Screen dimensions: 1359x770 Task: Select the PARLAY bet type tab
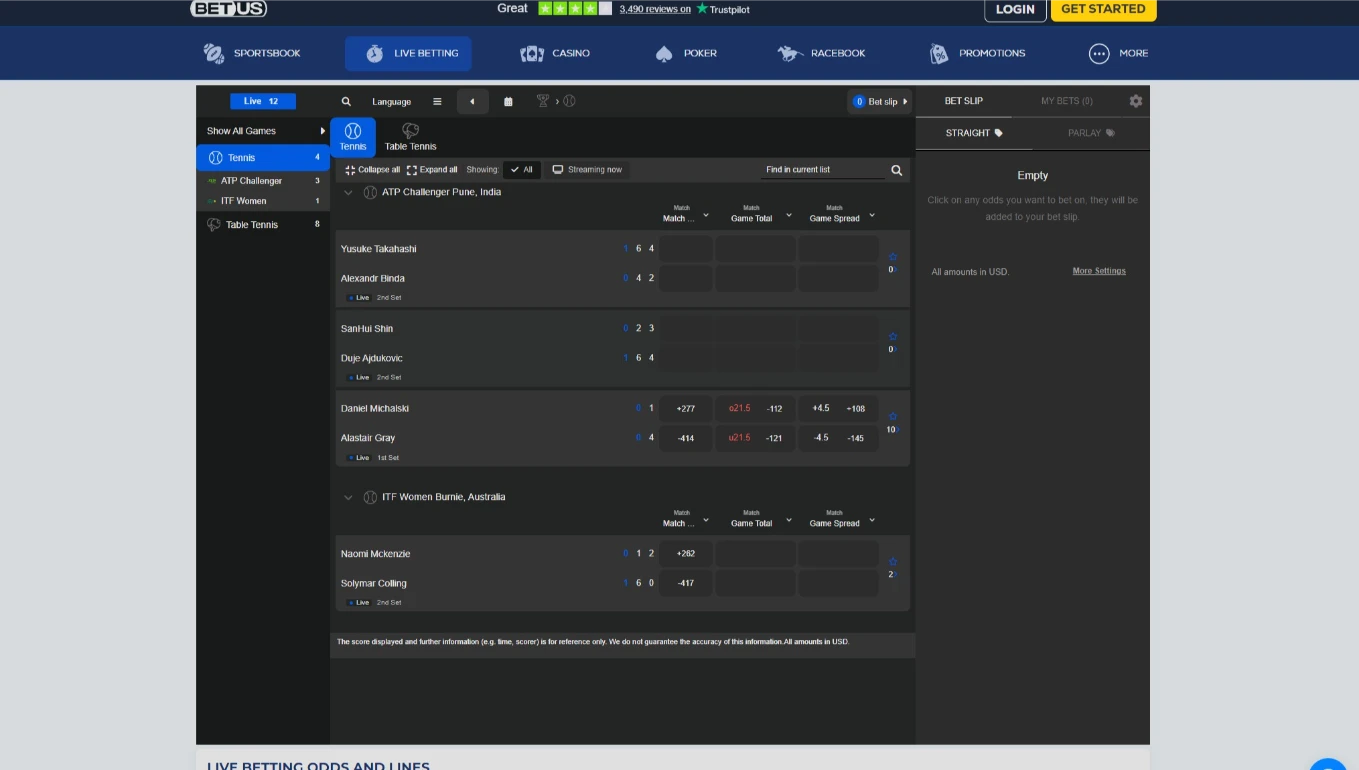[x=1091, y=132]
